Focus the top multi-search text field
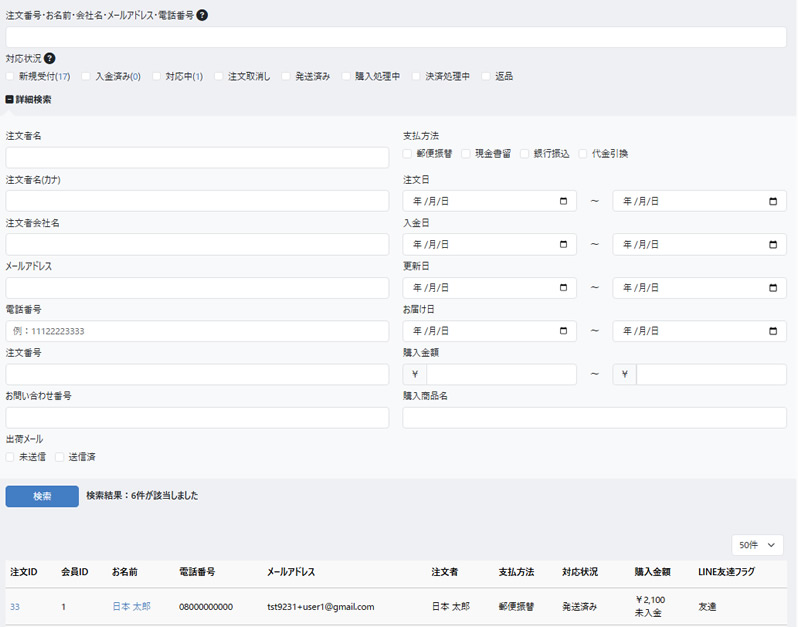798x627 pixels. point(396,37)
